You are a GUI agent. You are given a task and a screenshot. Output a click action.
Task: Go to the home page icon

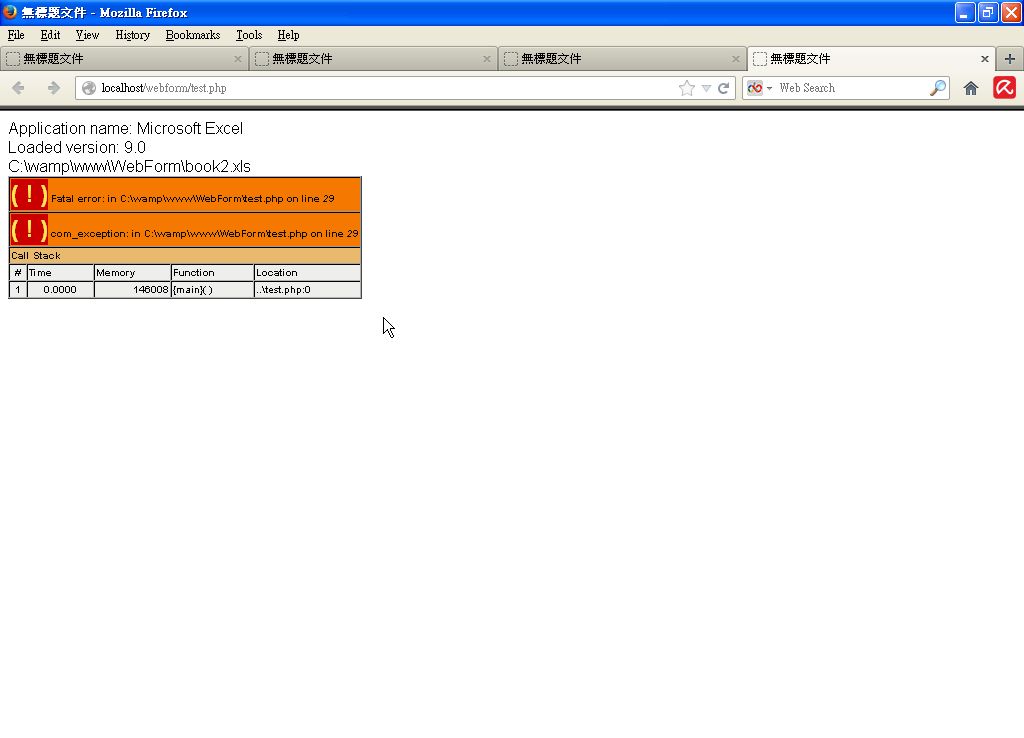(x=971, y=88)
